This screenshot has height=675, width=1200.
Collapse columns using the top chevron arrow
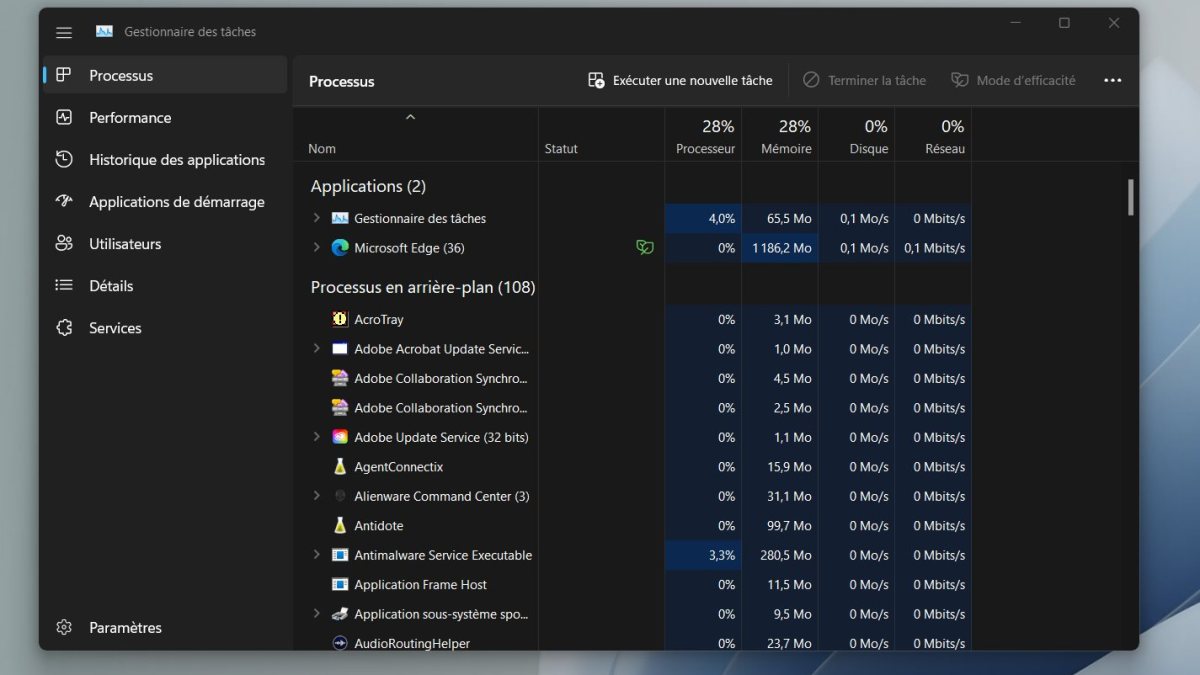point(410,118)
